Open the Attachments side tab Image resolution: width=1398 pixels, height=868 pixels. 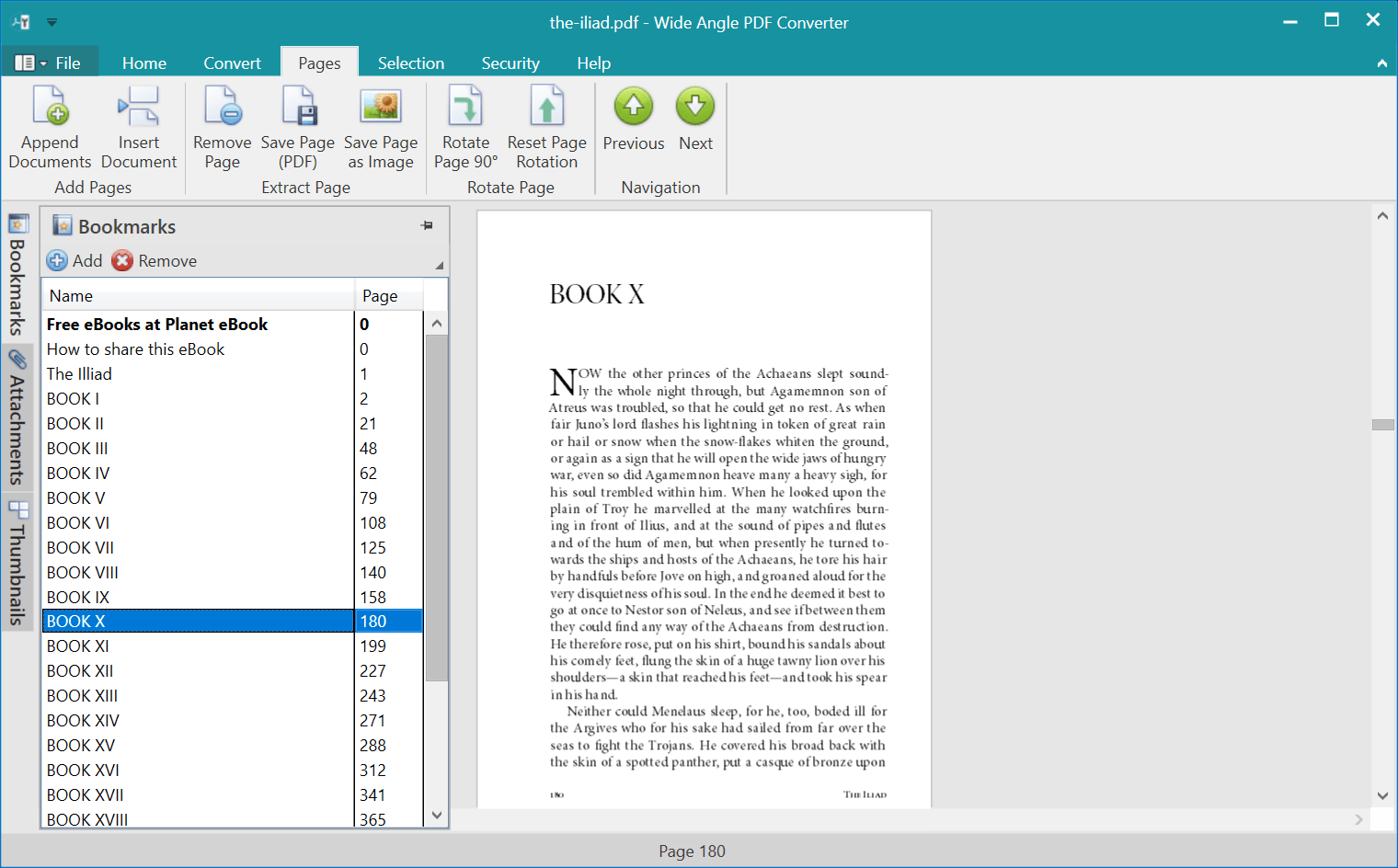tap(17, 417)
